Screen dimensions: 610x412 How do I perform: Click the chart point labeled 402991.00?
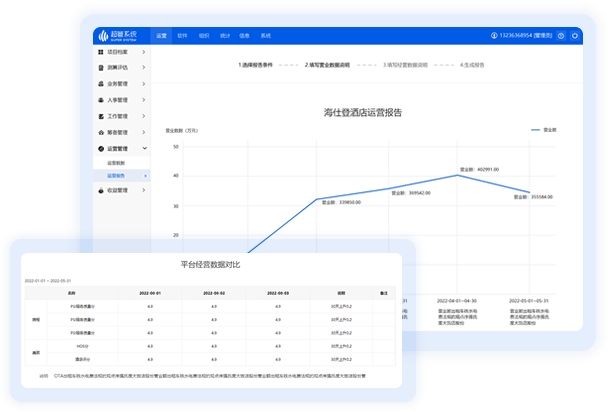point(459,176)
